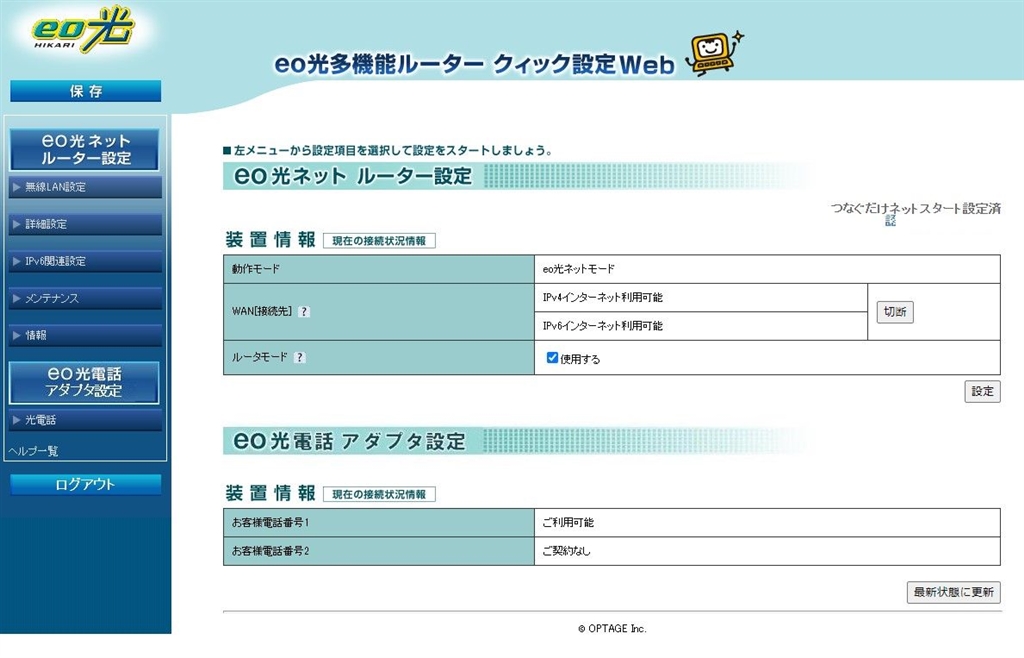This screenshot has width=1024, height=658.
Task: Click help icon next to WAN[接続先]
Action: pyautogui.click(x=304, y=312)
